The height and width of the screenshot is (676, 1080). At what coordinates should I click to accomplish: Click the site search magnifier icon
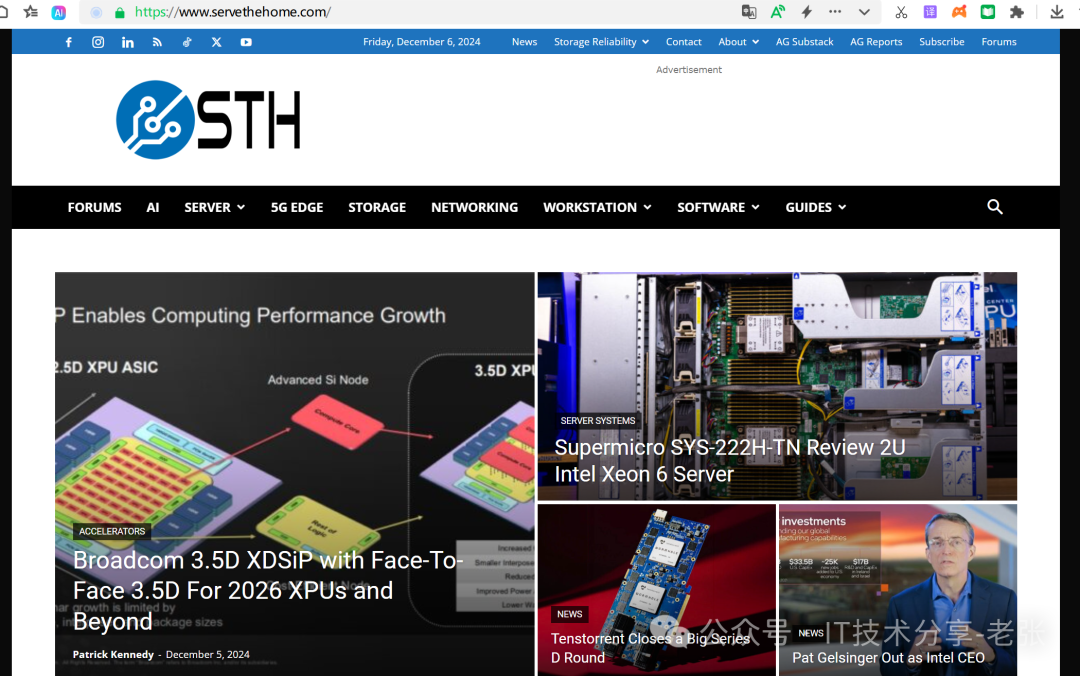pos(995,207)
